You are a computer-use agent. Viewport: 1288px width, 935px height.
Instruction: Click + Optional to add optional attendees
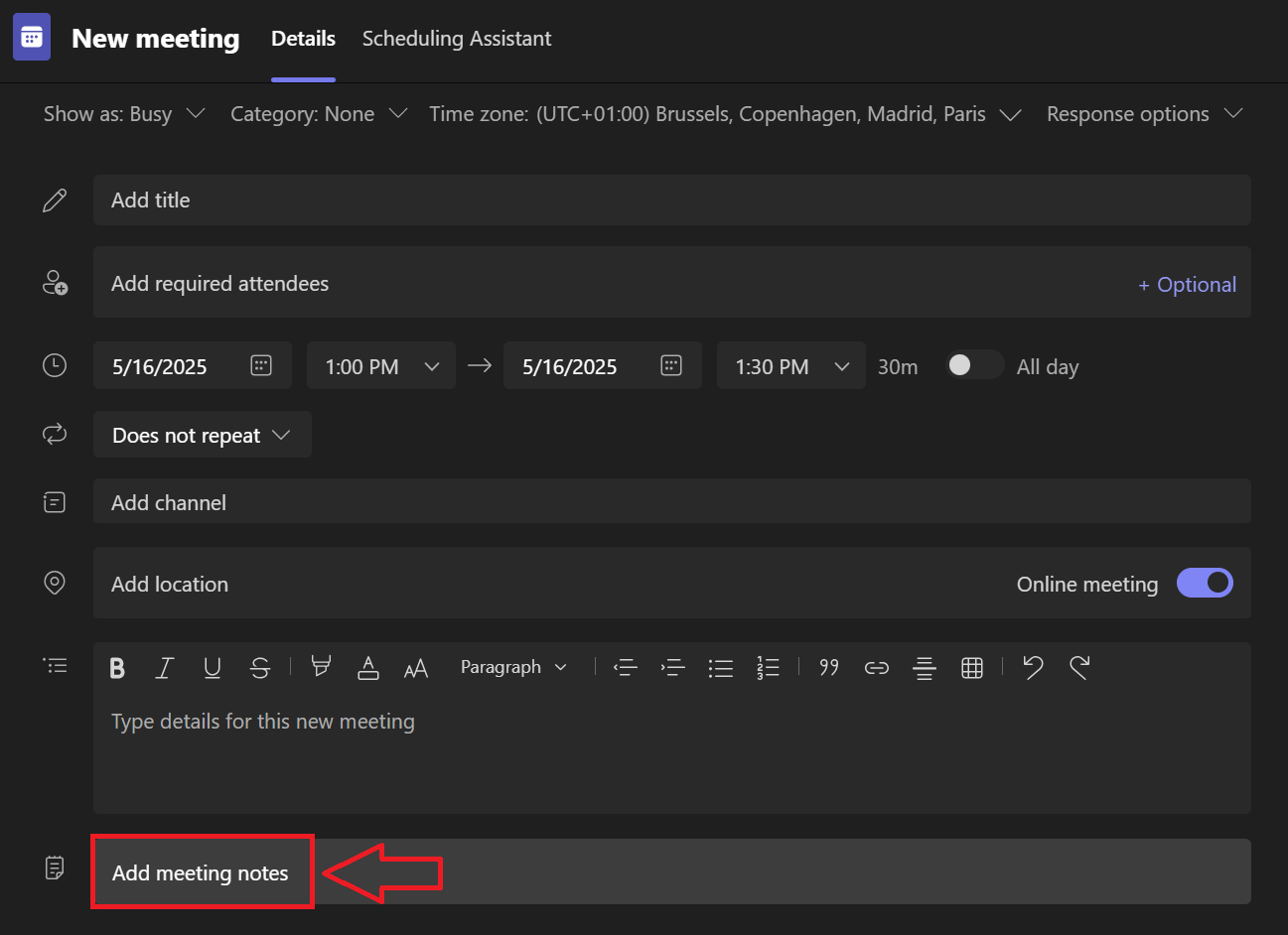coord(1188,284)
